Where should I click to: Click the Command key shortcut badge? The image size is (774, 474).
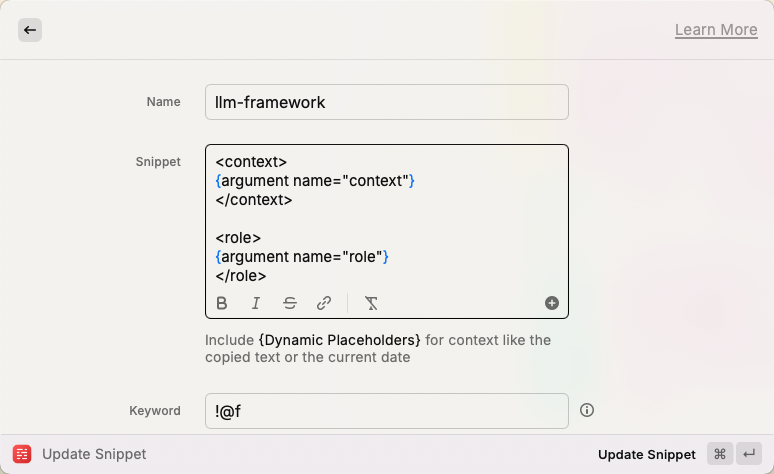click(720, 454)
